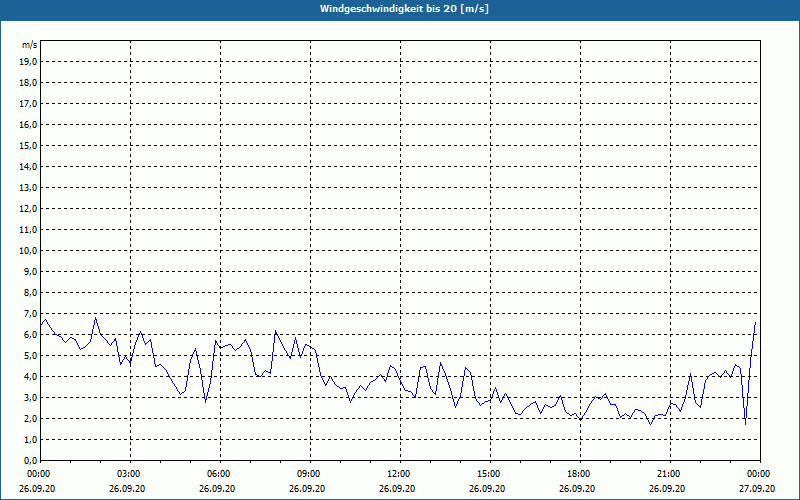Click the "9,0" y-axis label
Image resolution: width=800 pixels, height=500 pixels.
[x=30, y=271]
